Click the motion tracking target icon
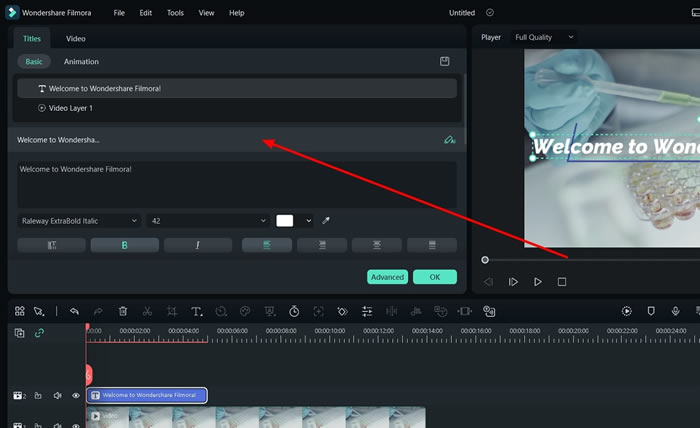700x428 pixels. click(318, 311)
